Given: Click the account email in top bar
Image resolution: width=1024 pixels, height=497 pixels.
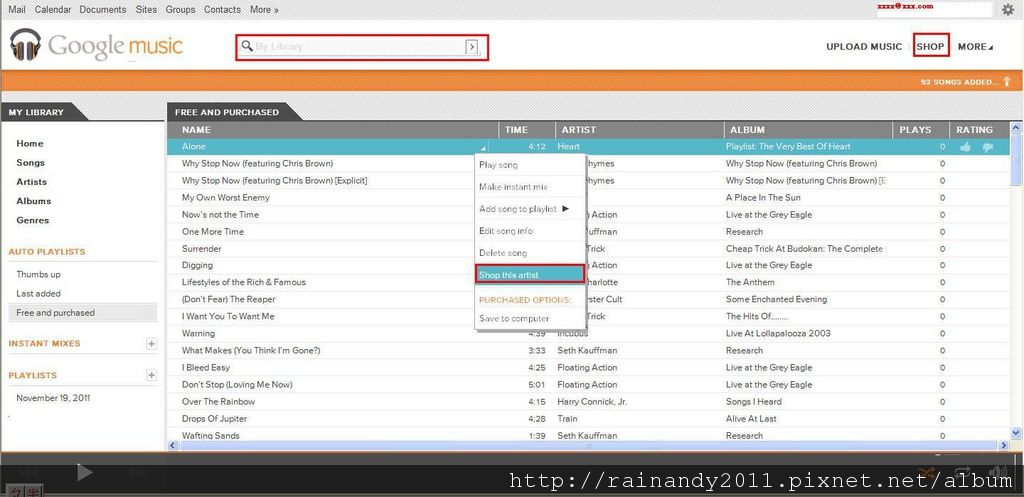Looking at the screenshot, I should coord(905,6).
